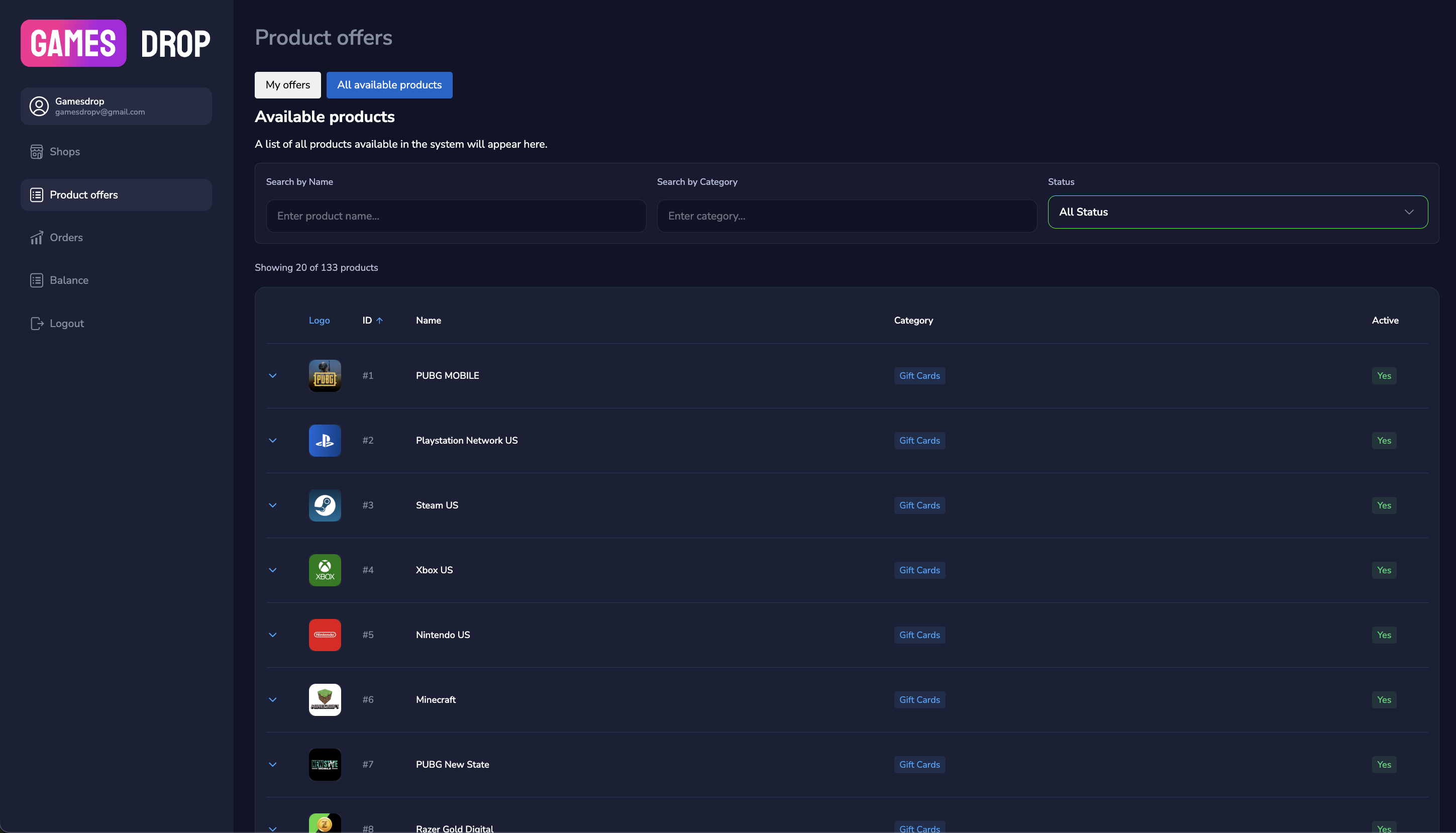Select All available products tab
The height and width of the screenshot is (833, 1456).
pos(389,85)
